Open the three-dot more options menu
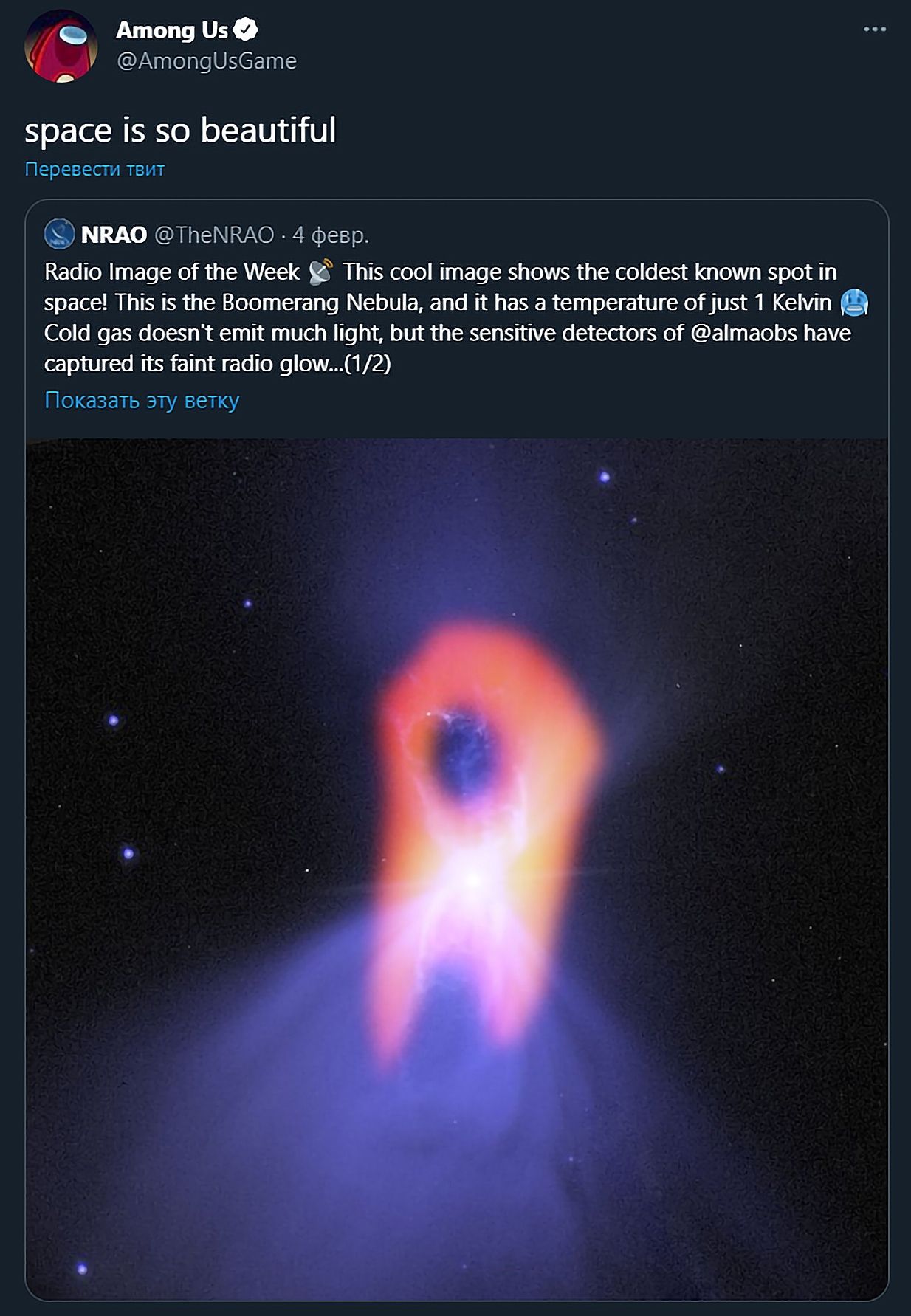The height and width of the screenshot is (1316, 911). [x=874, y=30]
